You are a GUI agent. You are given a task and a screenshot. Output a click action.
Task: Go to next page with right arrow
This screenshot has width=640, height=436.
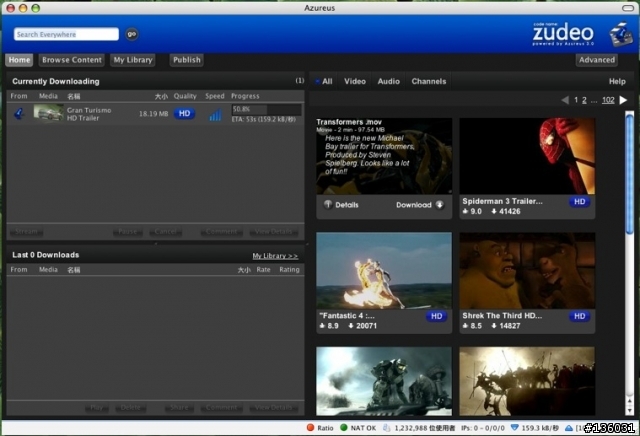(623, 100)
